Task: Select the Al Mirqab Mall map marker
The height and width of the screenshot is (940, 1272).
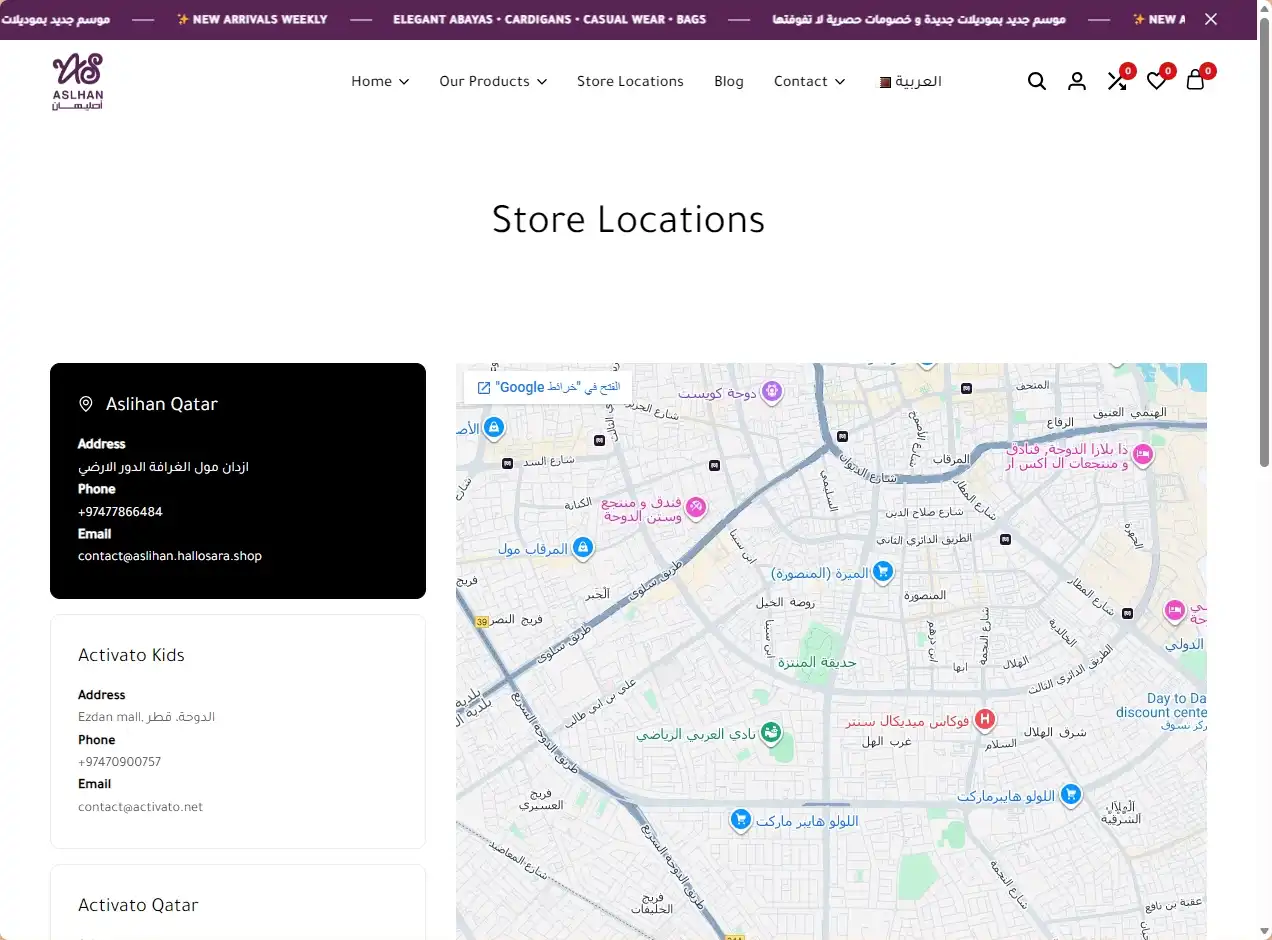Action: point(583,547)
